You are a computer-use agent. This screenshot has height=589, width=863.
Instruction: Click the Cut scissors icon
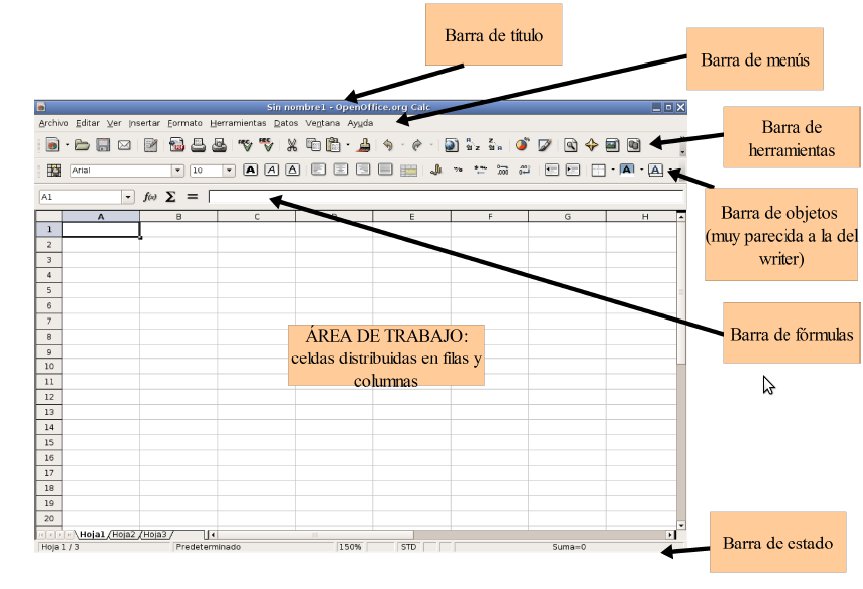292,146
